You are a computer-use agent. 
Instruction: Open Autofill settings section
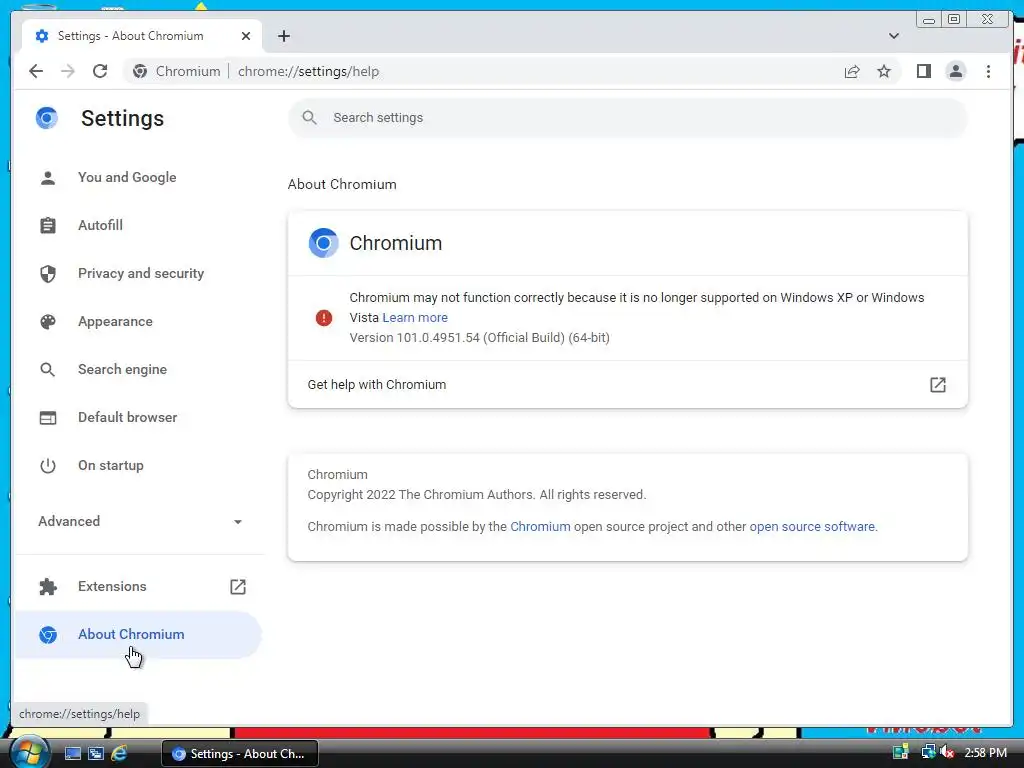coord(138,225)
